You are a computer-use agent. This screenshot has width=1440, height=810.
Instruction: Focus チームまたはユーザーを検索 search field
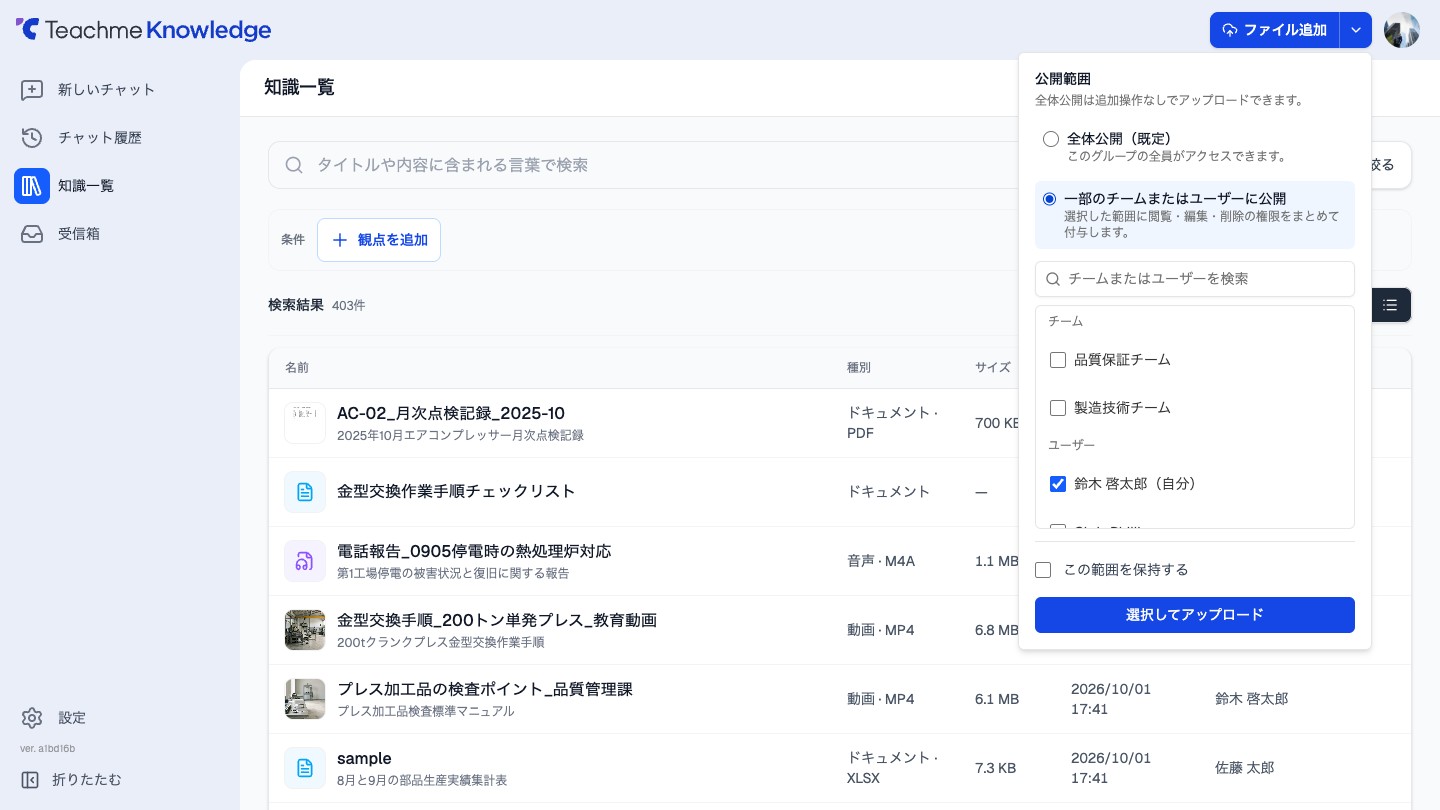[1195, 279]
